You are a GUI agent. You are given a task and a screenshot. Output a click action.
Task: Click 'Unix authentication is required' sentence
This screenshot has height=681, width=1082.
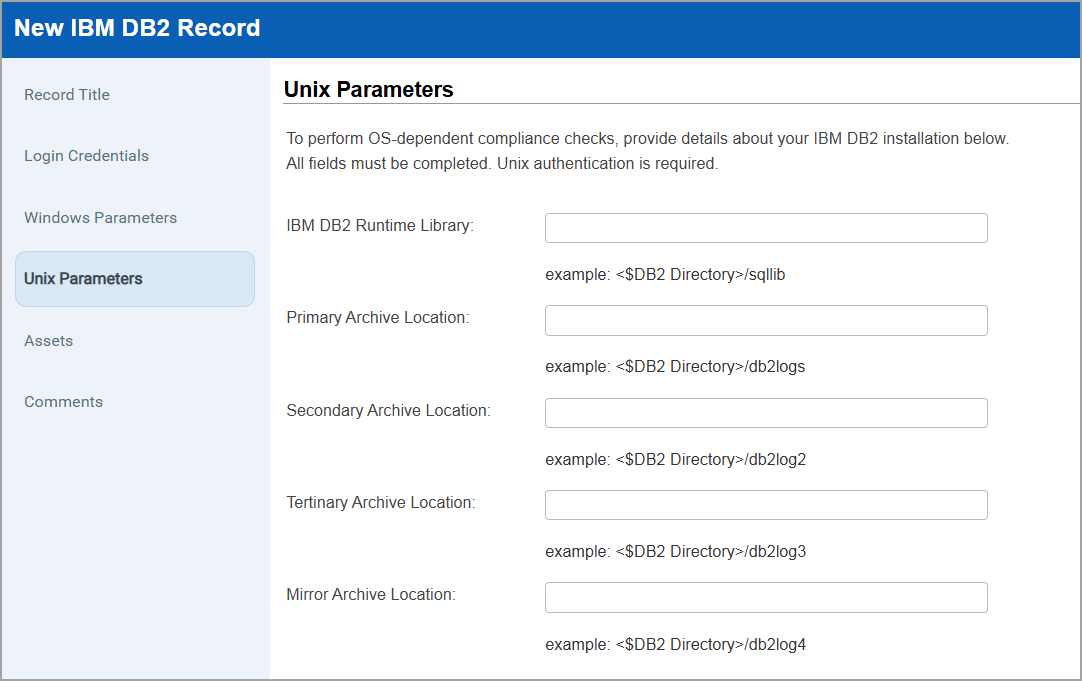pos(607,164)
